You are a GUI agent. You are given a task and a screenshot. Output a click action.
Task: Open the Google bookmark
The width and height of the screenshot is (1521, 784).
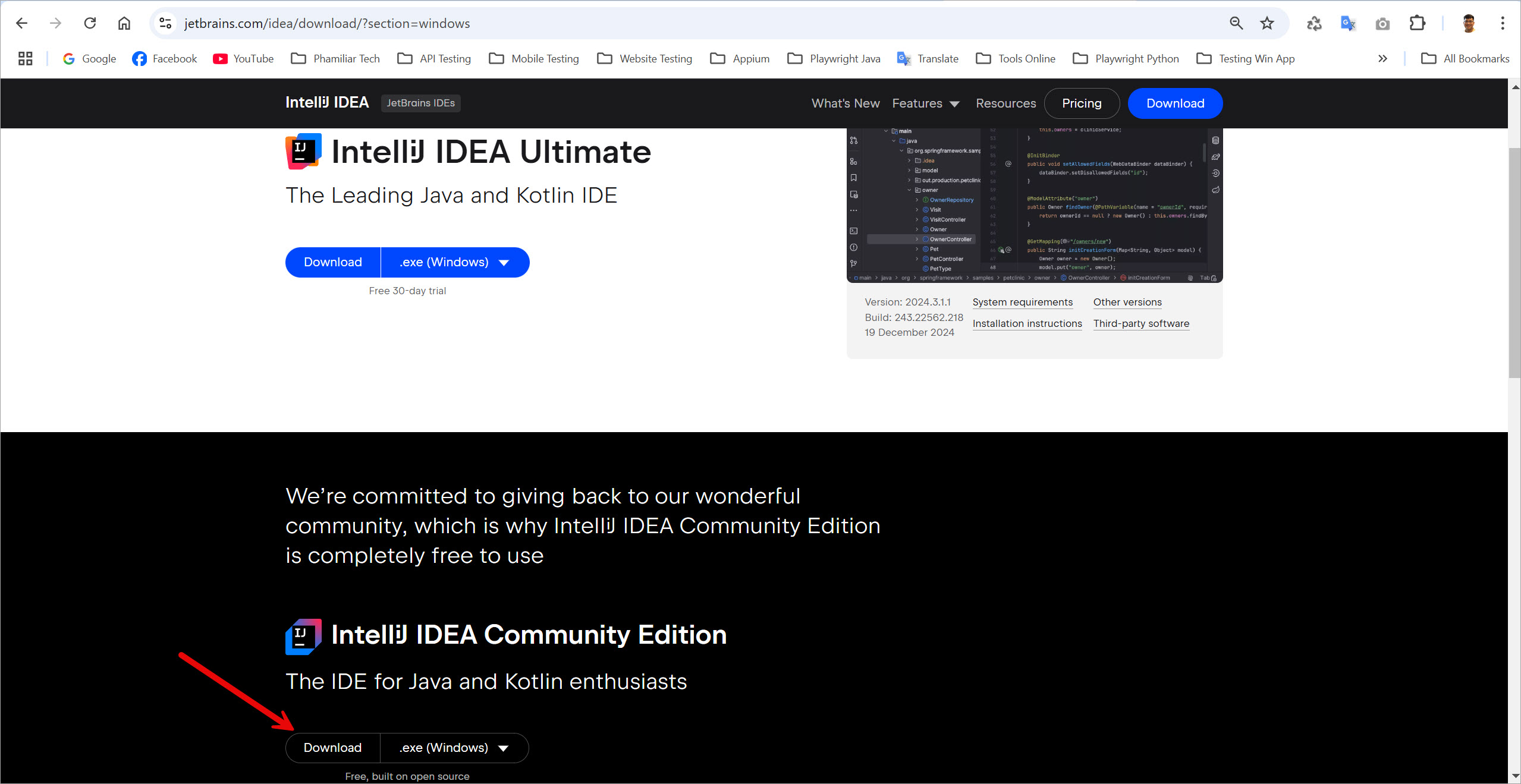[x=89, y=58]
